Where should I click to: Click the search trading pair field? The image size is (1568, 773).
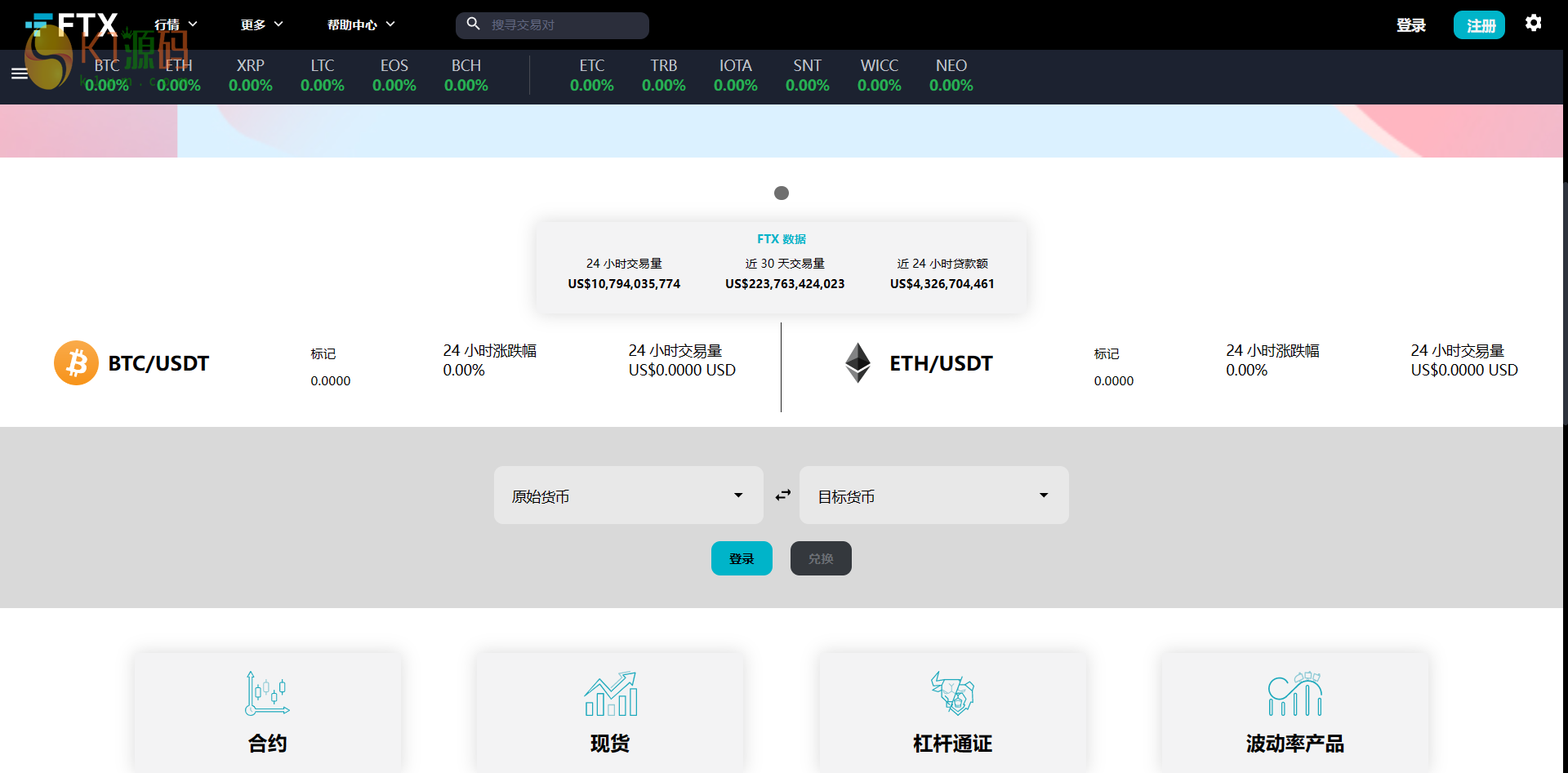coord(552,25)
